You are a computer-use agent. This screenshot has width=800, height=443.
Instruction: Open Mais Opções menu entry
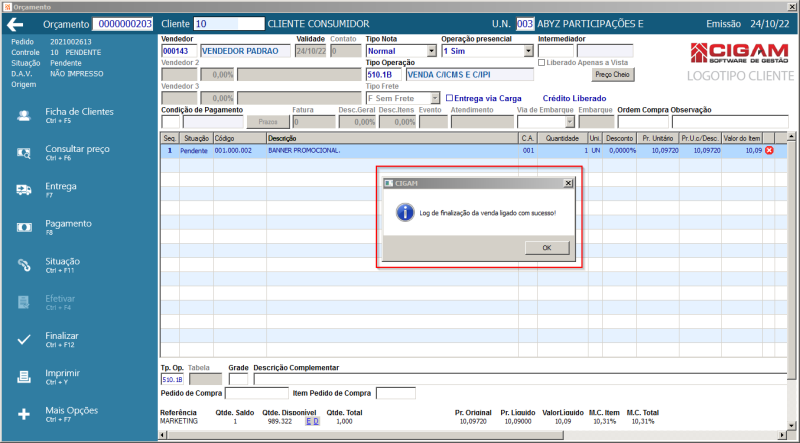point(71,414)
